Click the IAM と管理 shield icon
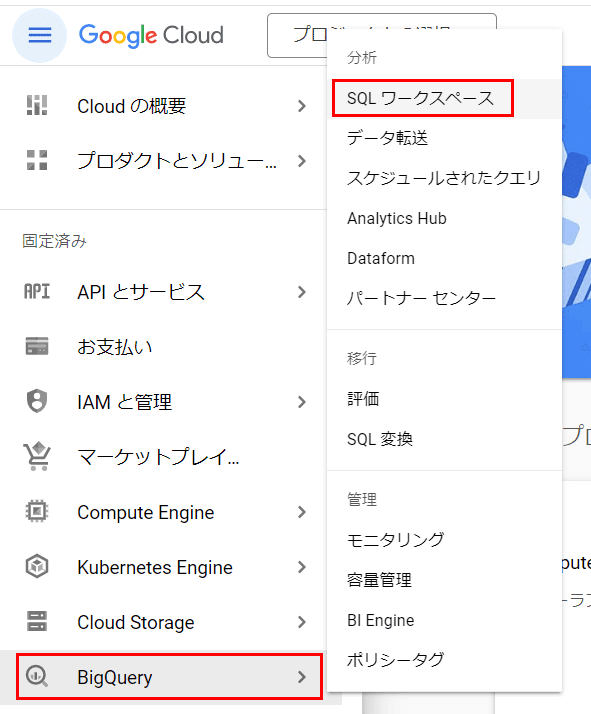 tap(37, 401)
